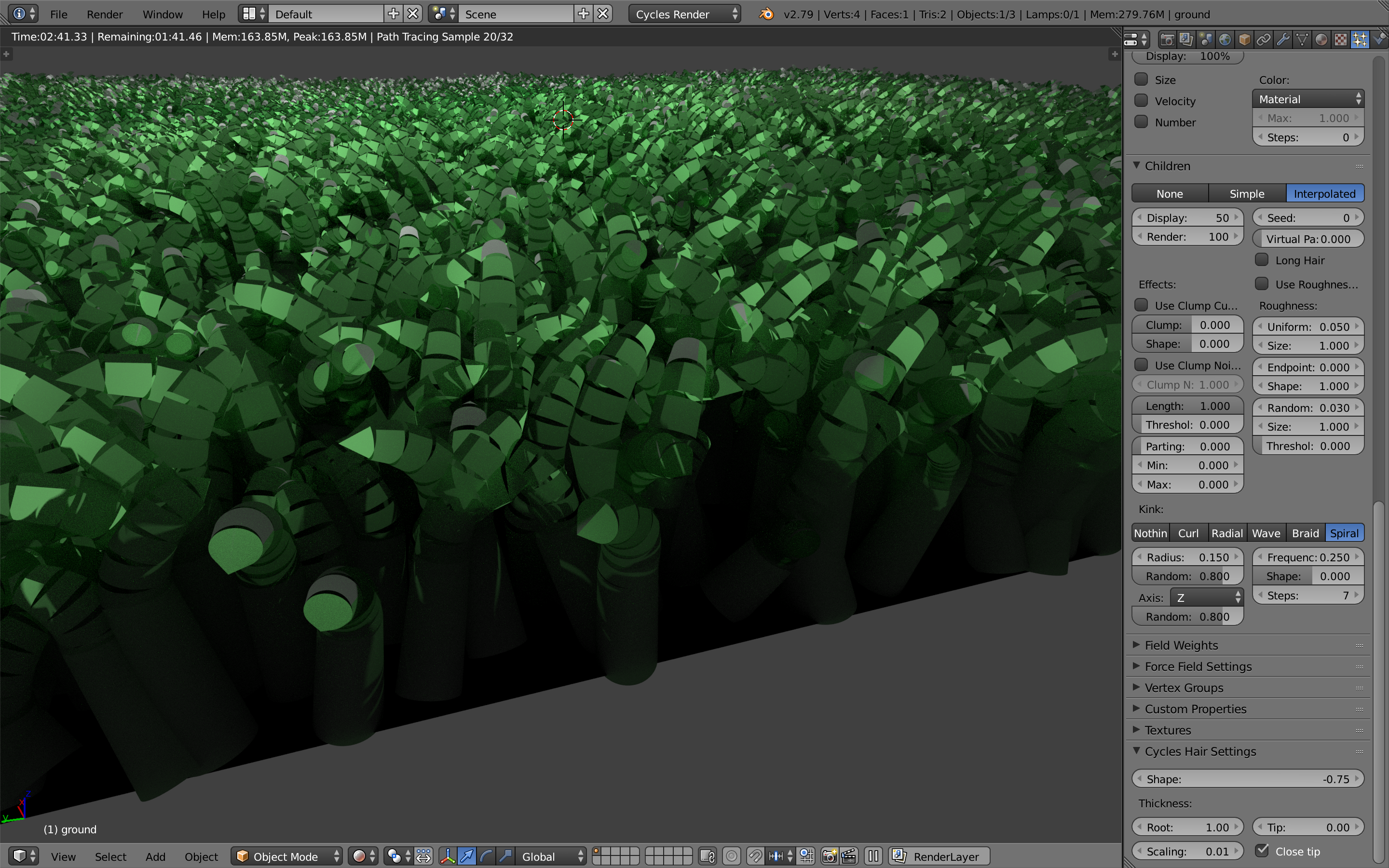Open the Object Mode dropdown

[287, 856]
